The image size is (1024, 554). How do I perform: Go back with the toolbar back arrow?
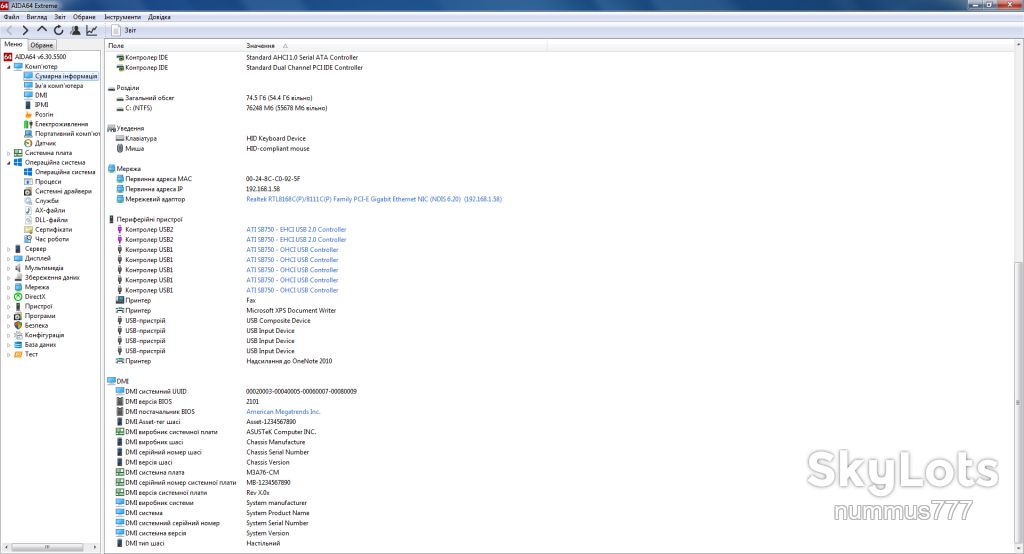coord(9,30)
